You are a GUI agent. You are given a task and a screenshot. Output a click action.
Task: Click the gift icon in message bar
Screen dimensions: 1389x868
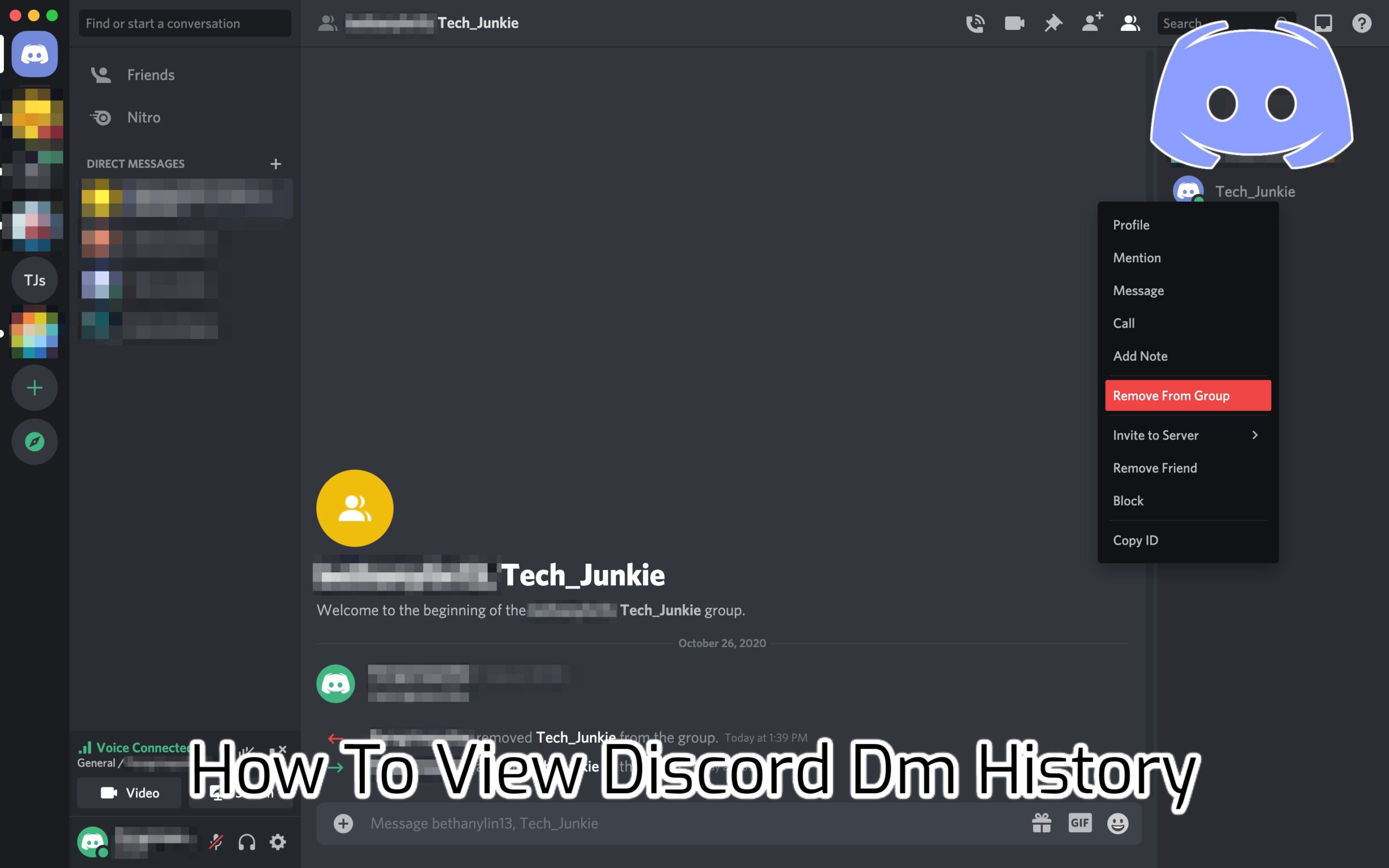point(1040,822)
